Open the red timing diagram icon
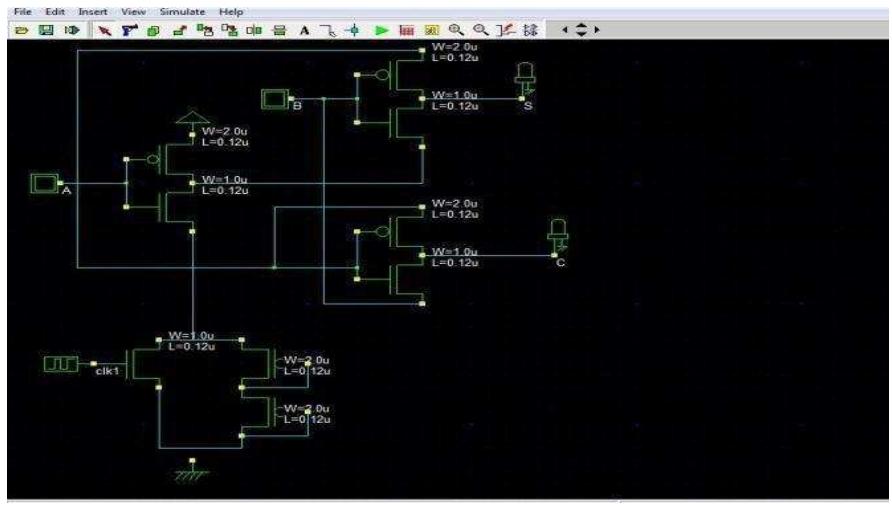This screenshot has height=507, width=892. [x=406, y=30]
